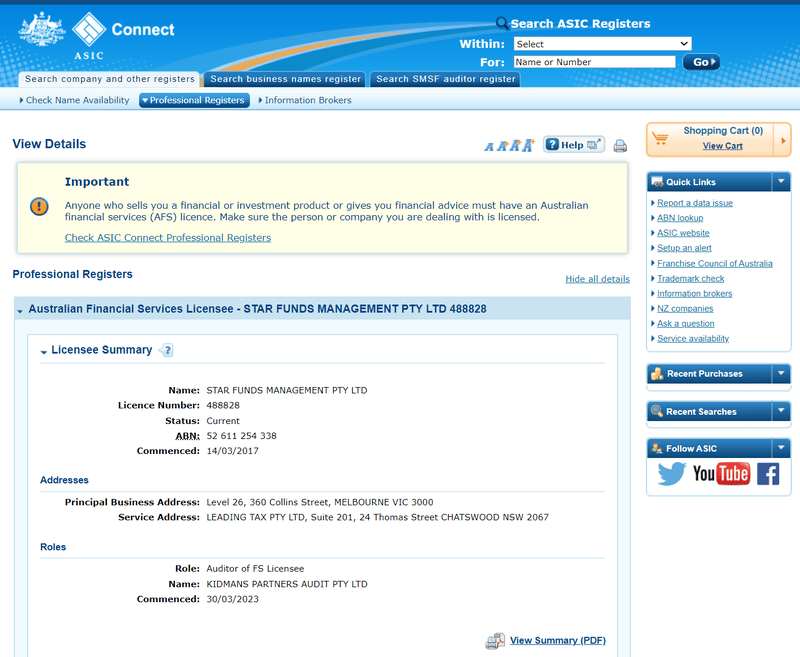800x657 pixels.
Task: Click the Recent Purchases coins icon
Action: pos(657,374)
